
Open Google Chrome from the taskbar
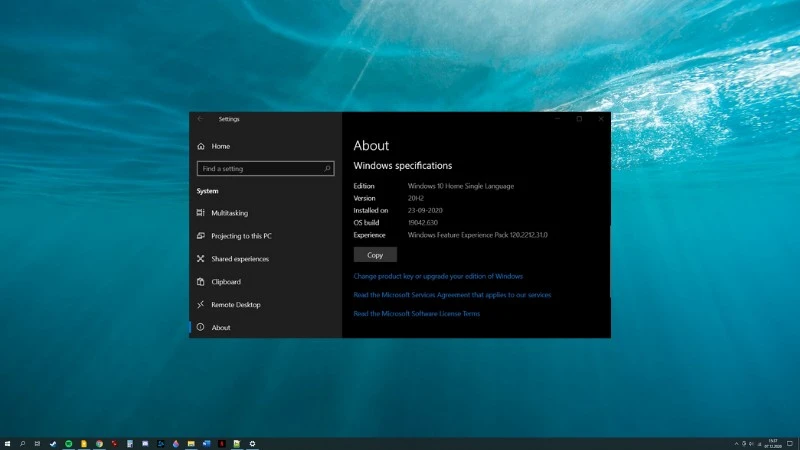coord(99,444)
